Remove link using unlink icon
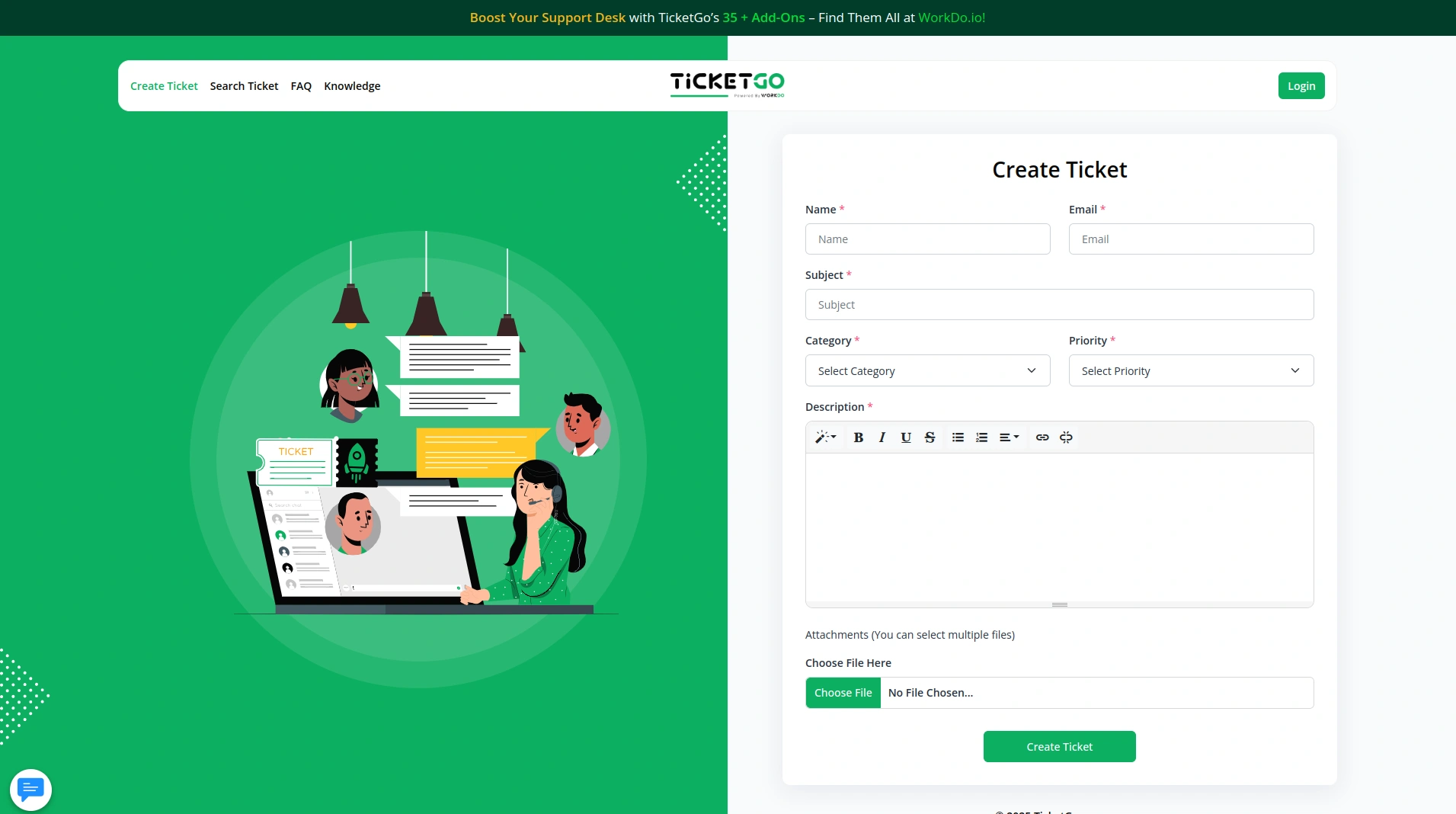Screen dimensions: 1456x814 [x=1066, y=437]
